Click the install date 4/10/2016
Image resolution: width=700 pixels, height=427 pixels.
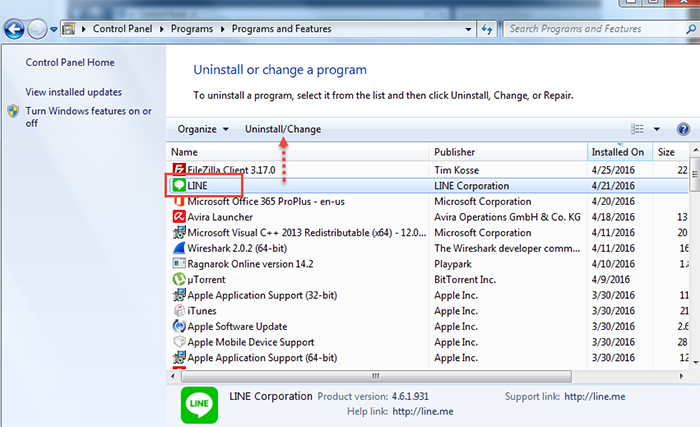613,264
